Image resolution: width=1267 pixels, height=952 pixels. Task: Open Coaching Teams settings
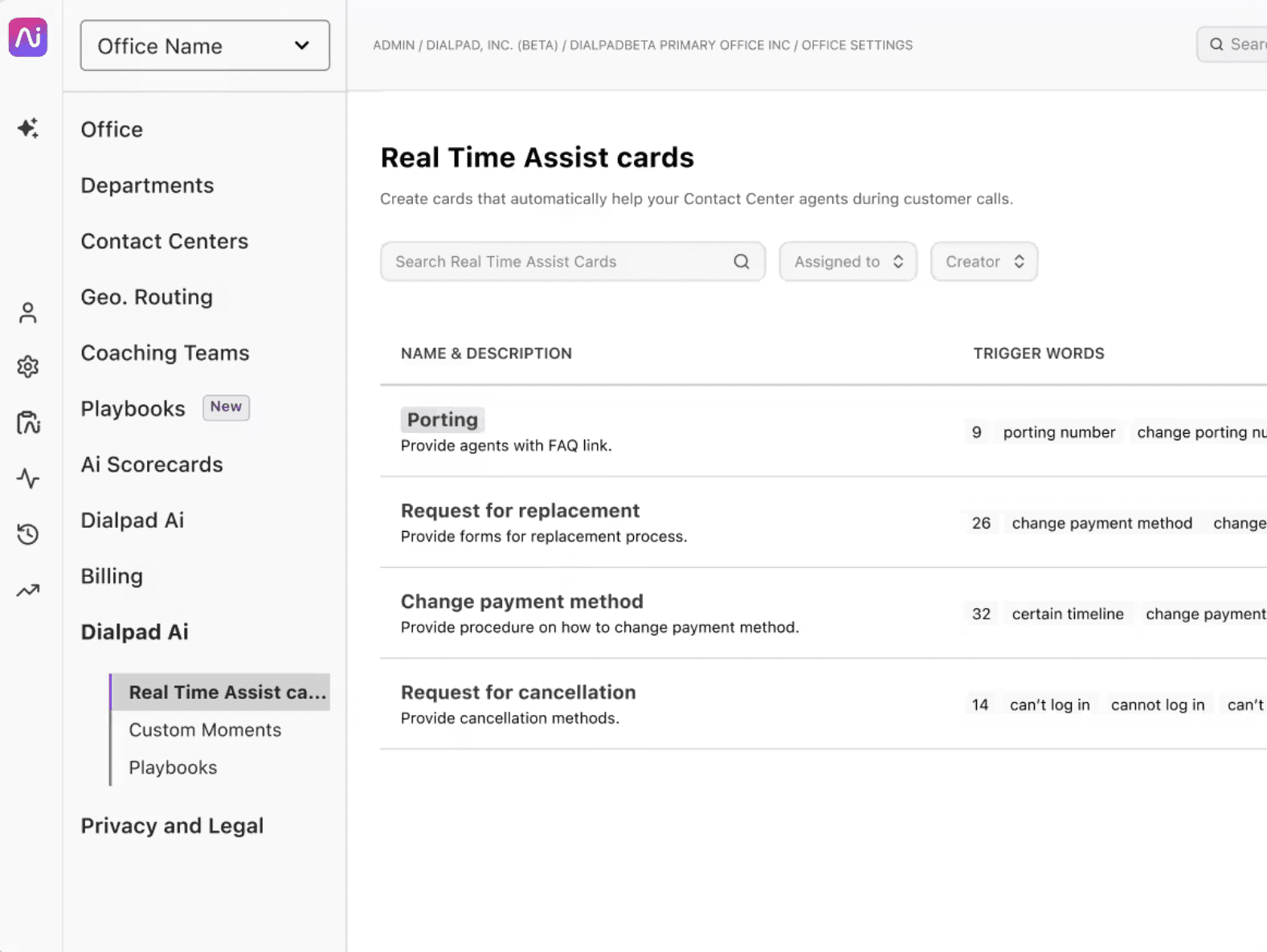tap(165, 353)
